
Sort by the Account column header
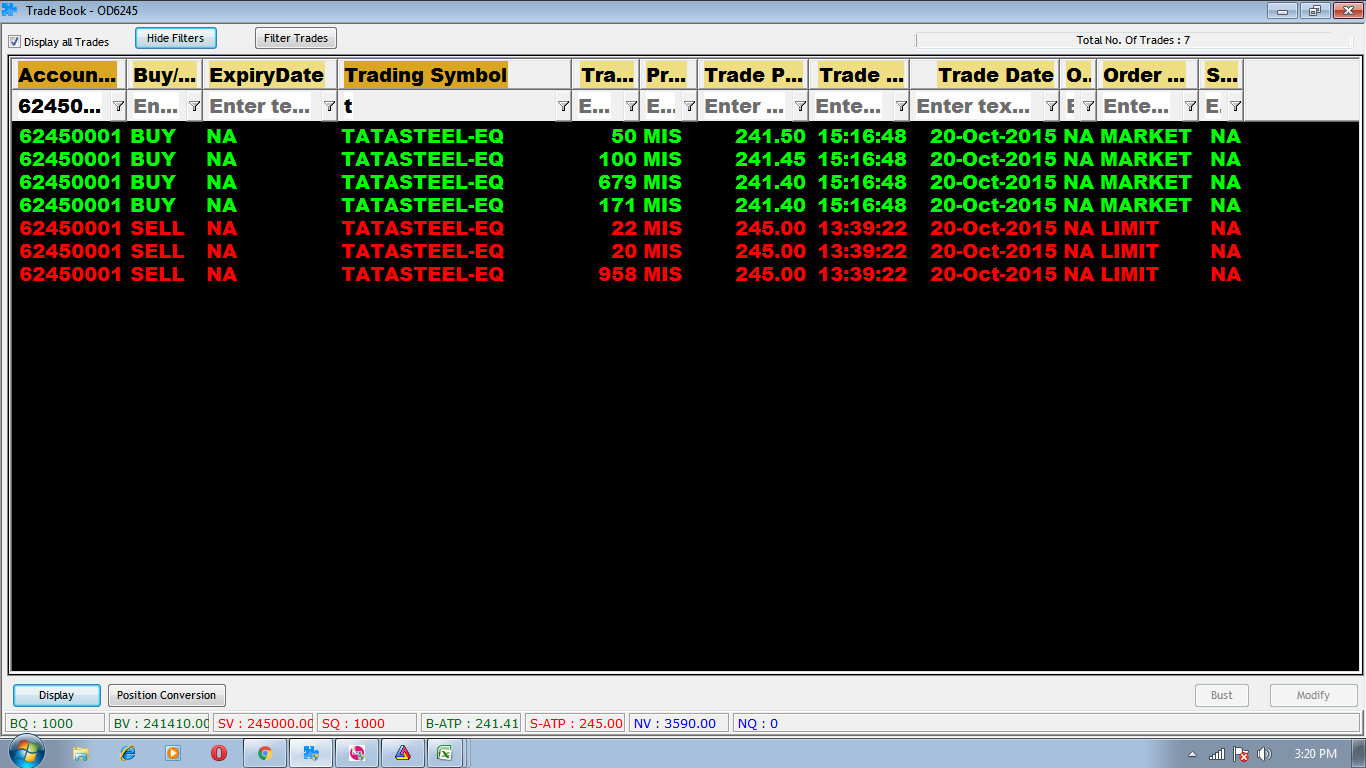point(68,75)
